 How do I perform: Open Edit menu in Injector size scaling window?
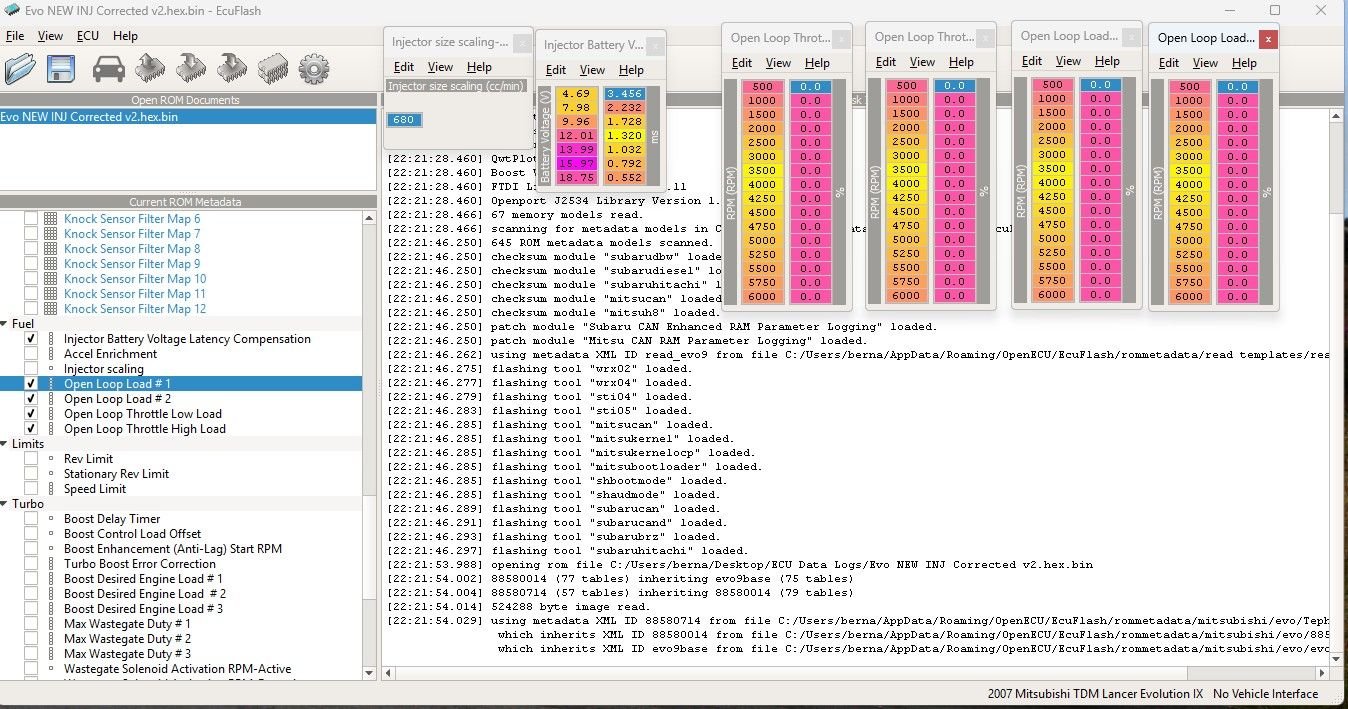point(404,67)
